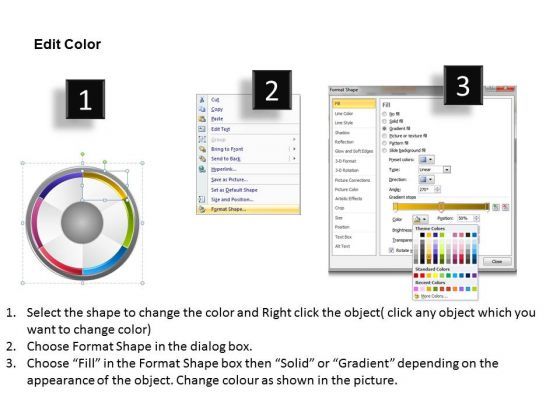Select the Gradient fill radio button
The height and width of the screenshot is (420, 560).
385,129
